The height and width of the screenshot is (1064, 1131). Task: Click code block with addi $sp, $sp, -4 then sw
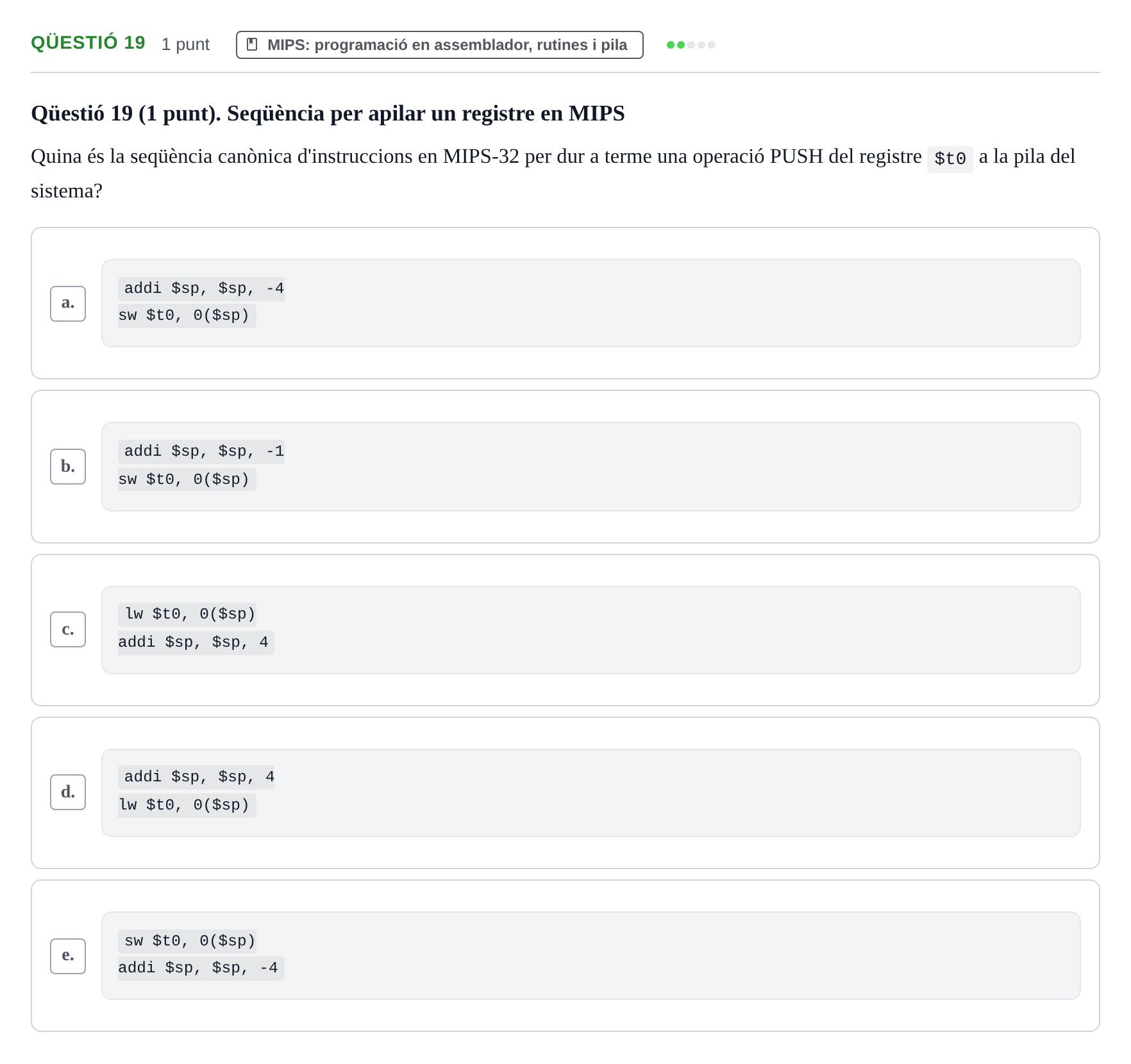pyautogui.click(x=591, y=303)
